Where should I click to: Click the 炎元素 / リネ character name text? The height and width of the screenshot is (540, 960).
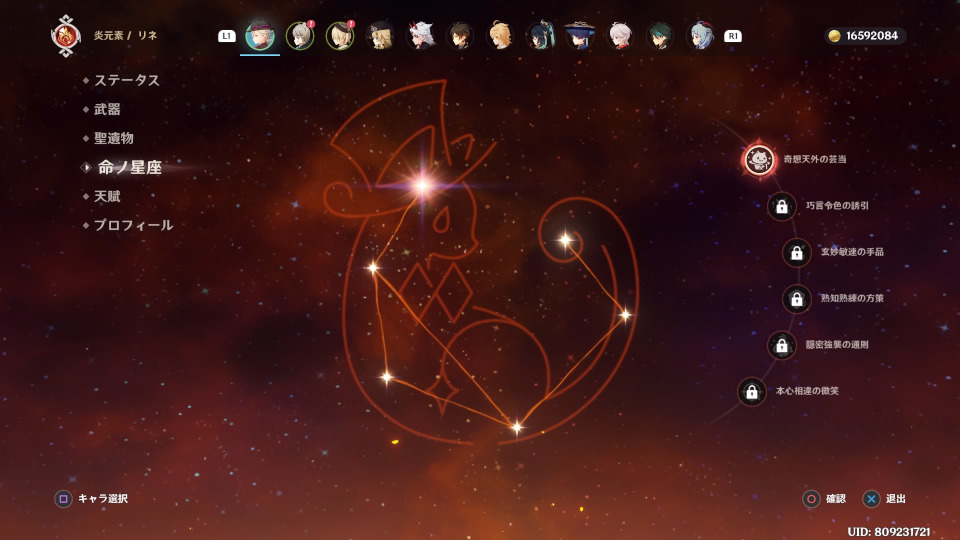(126, 36)
